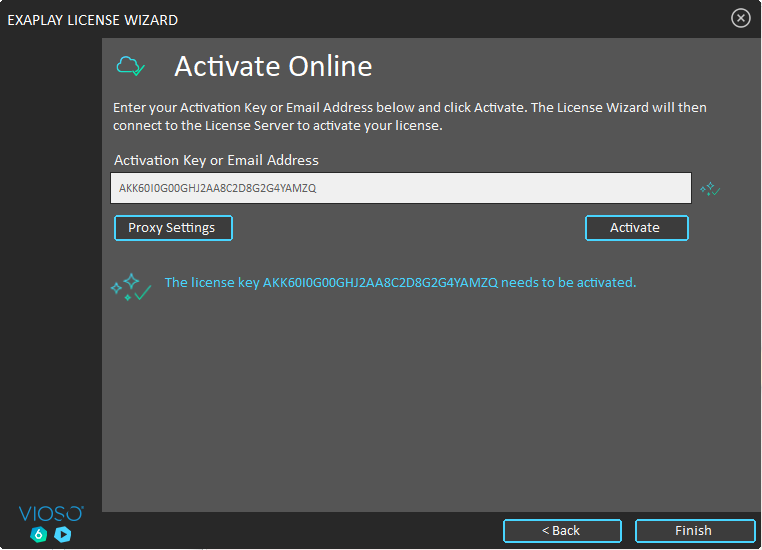The image size is (762, 550).
Task: Click the blue Exaplay play icon
Action: 63,534
